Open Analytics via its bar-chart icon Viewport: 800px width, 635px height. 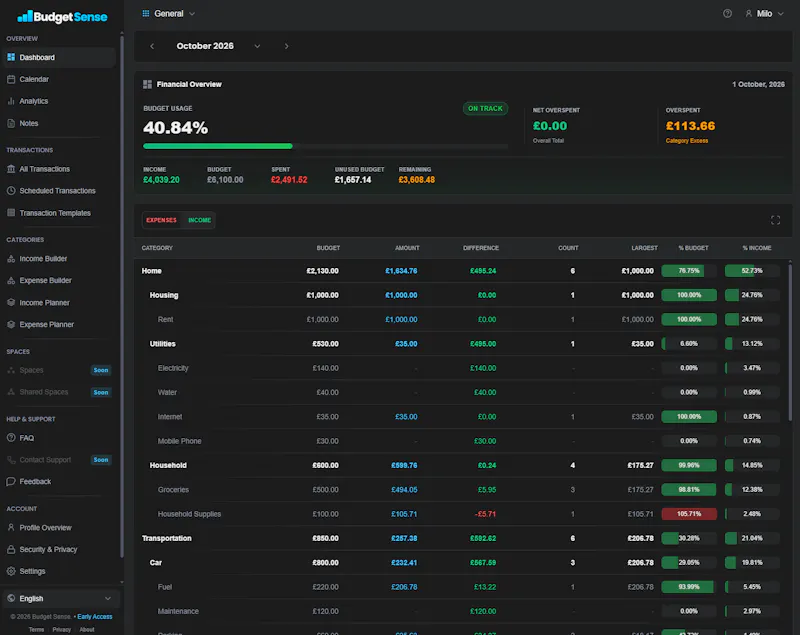(x=11, y=101)
